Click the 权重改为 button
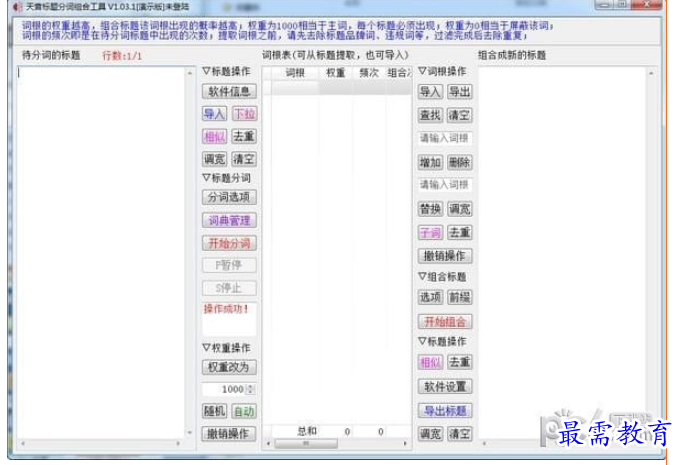680x465 pixels. click(229, 367)
